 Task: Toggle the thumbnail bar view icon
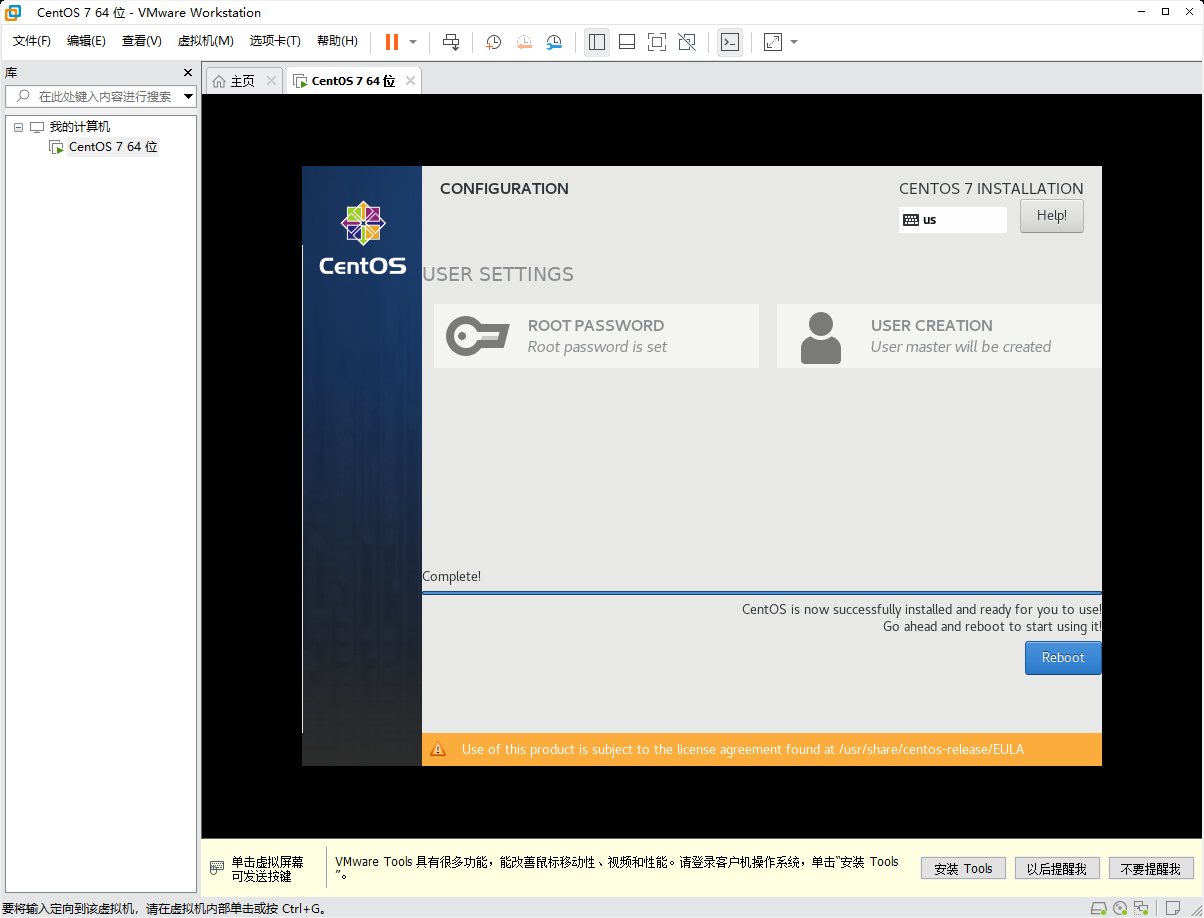tap(627, 42)
